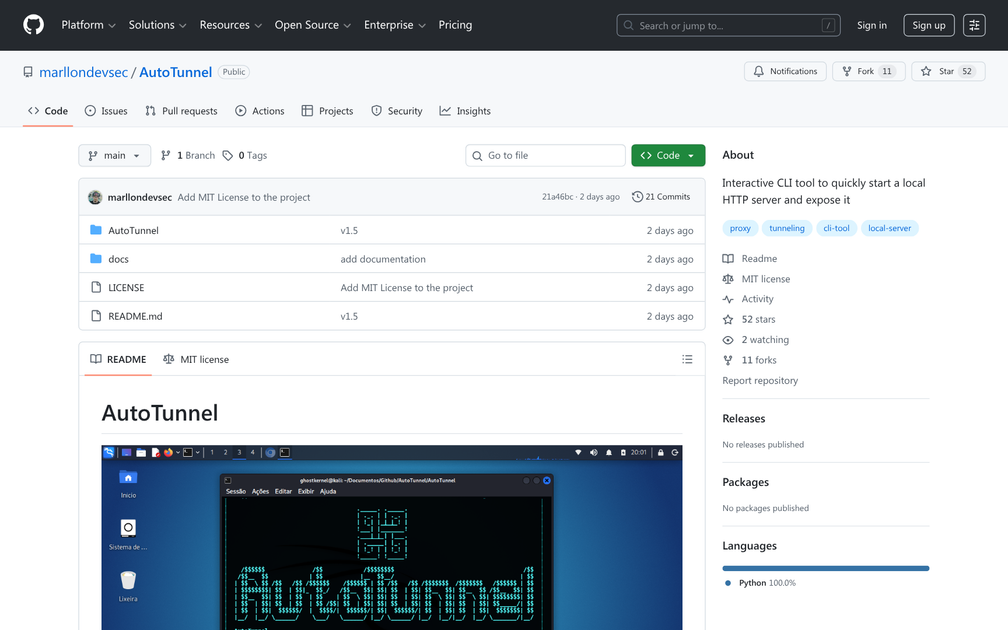Select the Security shield icon
1008x630 pixels.
[375, 111]
